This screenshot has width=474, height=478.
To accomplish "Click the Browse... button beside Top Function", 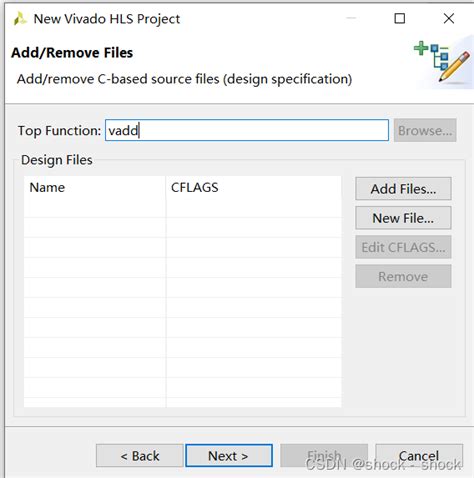I will tap(425, 130).
